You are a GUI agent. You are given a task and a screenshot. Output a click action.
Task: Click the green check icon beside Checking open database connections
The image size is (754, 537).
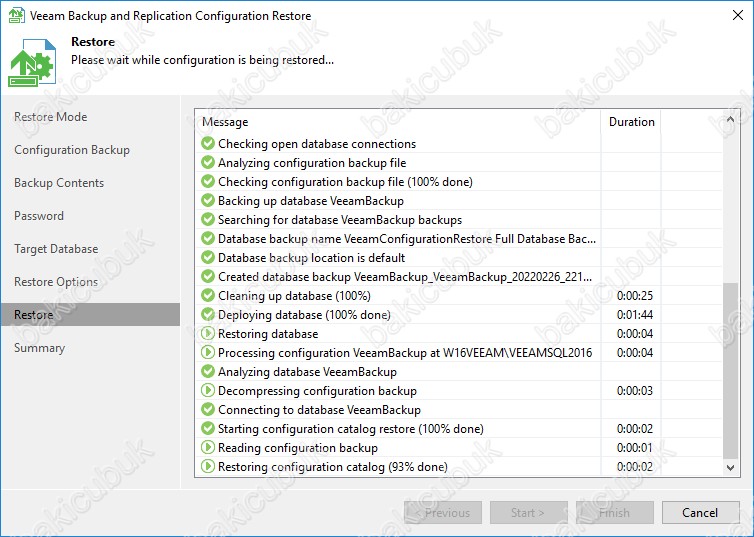click(208, 143)
